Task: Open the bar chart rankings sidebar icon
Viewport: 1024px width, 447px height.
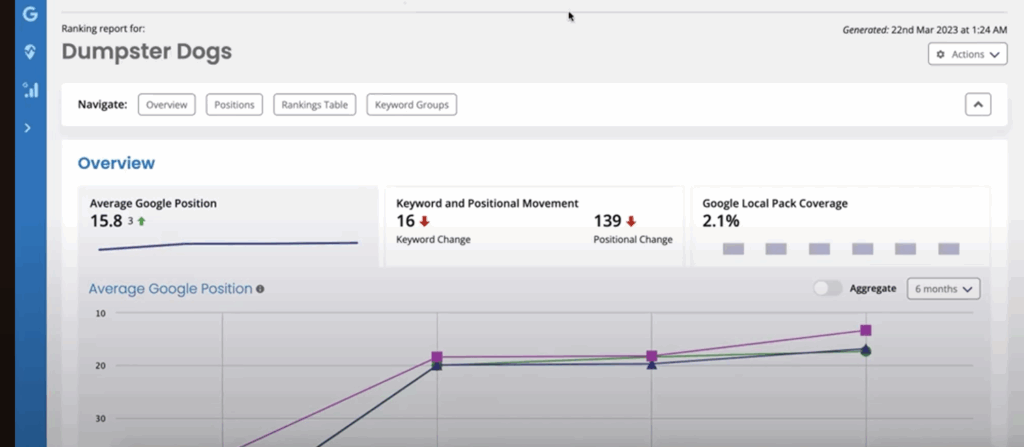Action: (30, 90)
